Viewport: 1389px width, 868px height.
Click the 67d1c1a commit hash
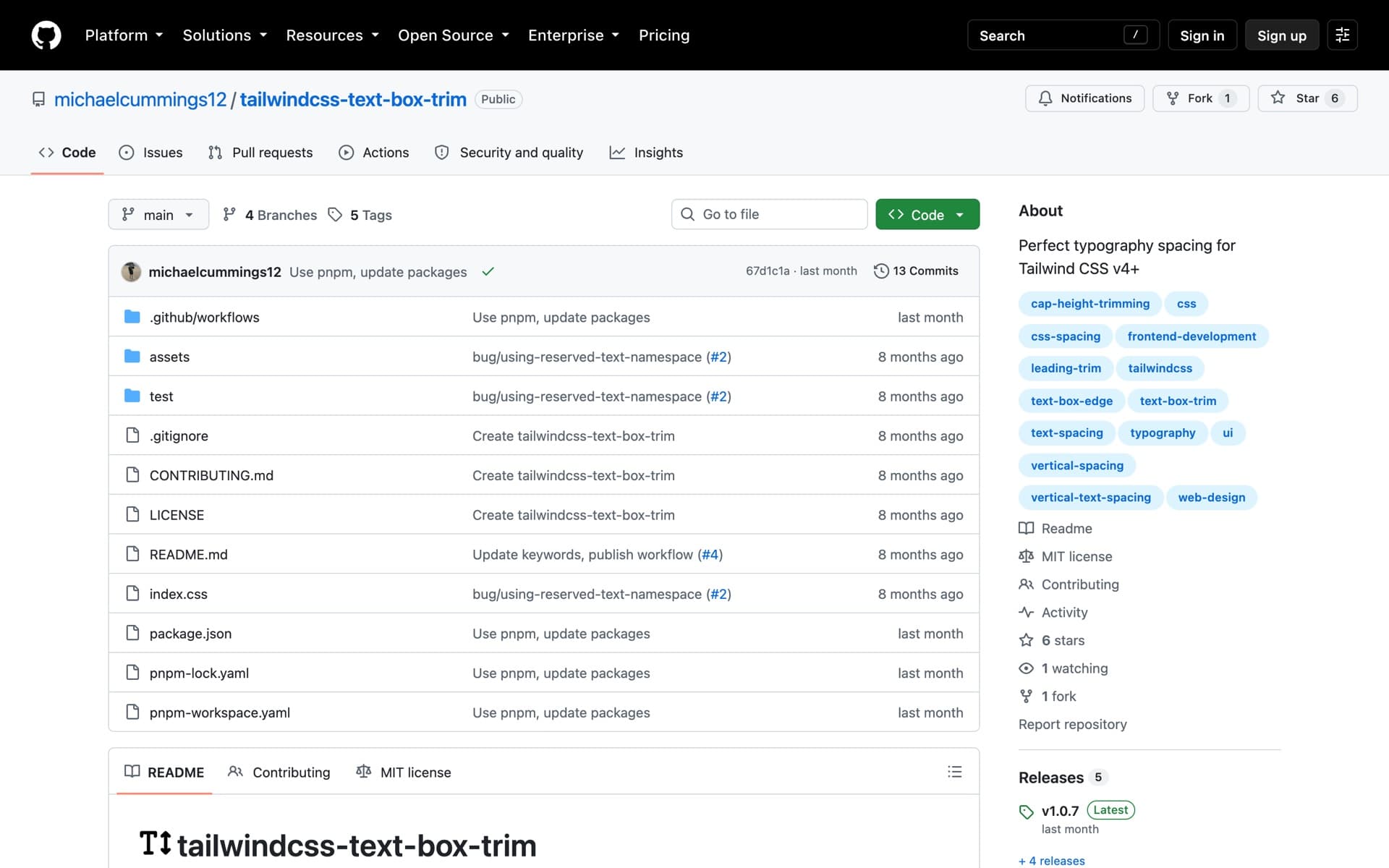coord(768,271)
